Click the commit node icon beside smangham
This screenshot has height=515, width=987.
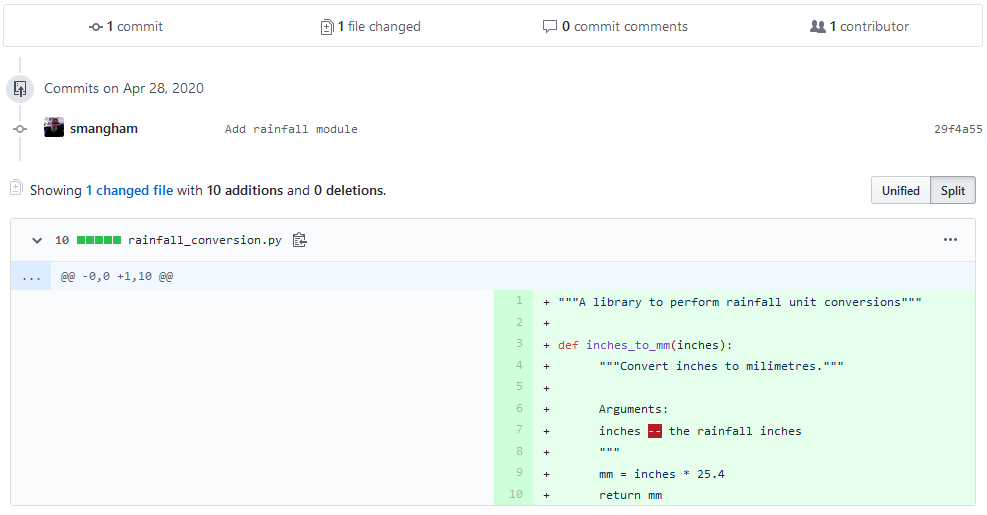coord(20,129)
